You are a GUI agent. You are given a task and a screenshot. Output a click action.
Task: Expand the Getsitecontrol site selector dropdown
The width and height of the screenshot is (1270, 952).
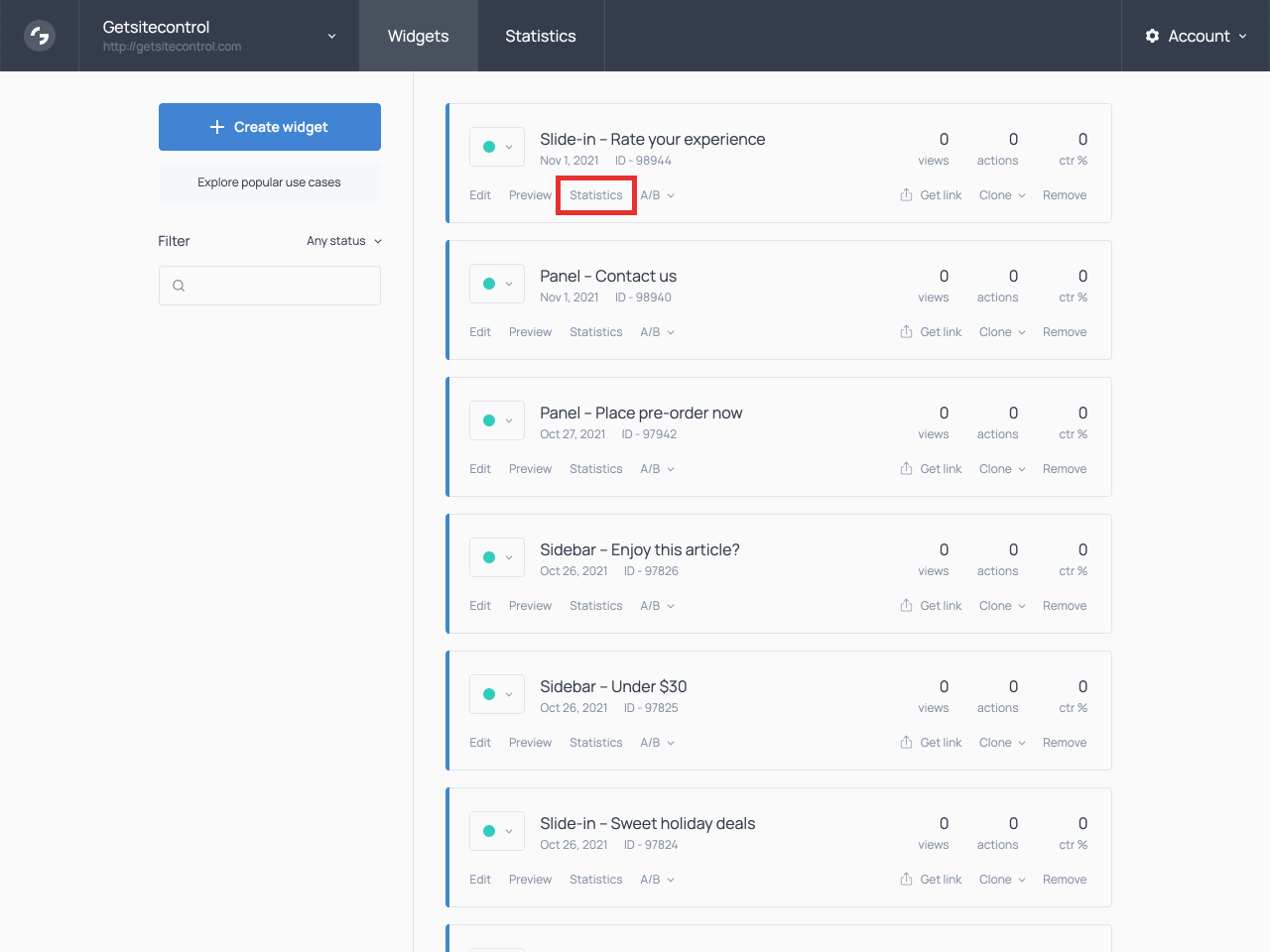[331, 36]
